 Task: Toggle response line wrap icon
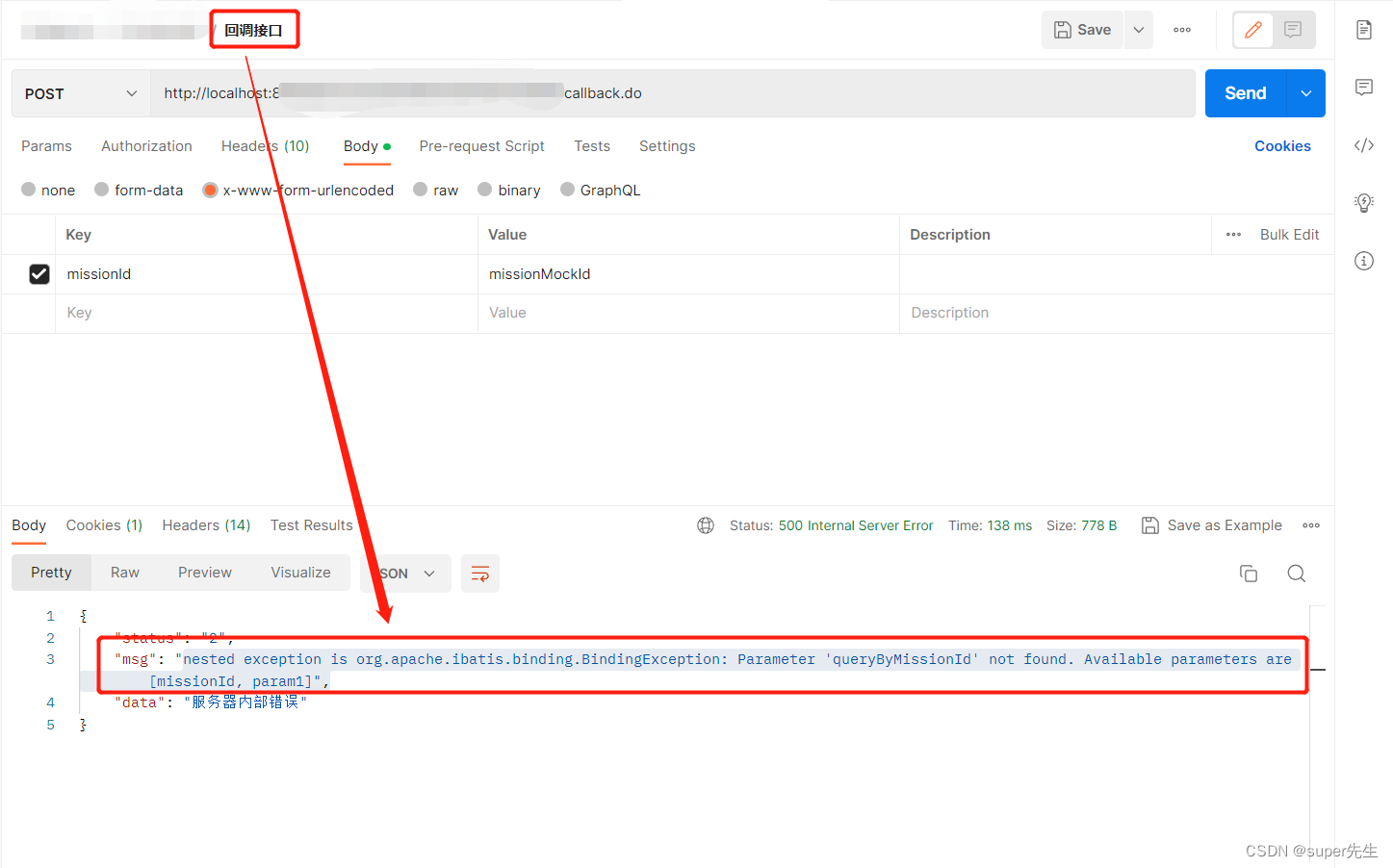coord(480,574)
